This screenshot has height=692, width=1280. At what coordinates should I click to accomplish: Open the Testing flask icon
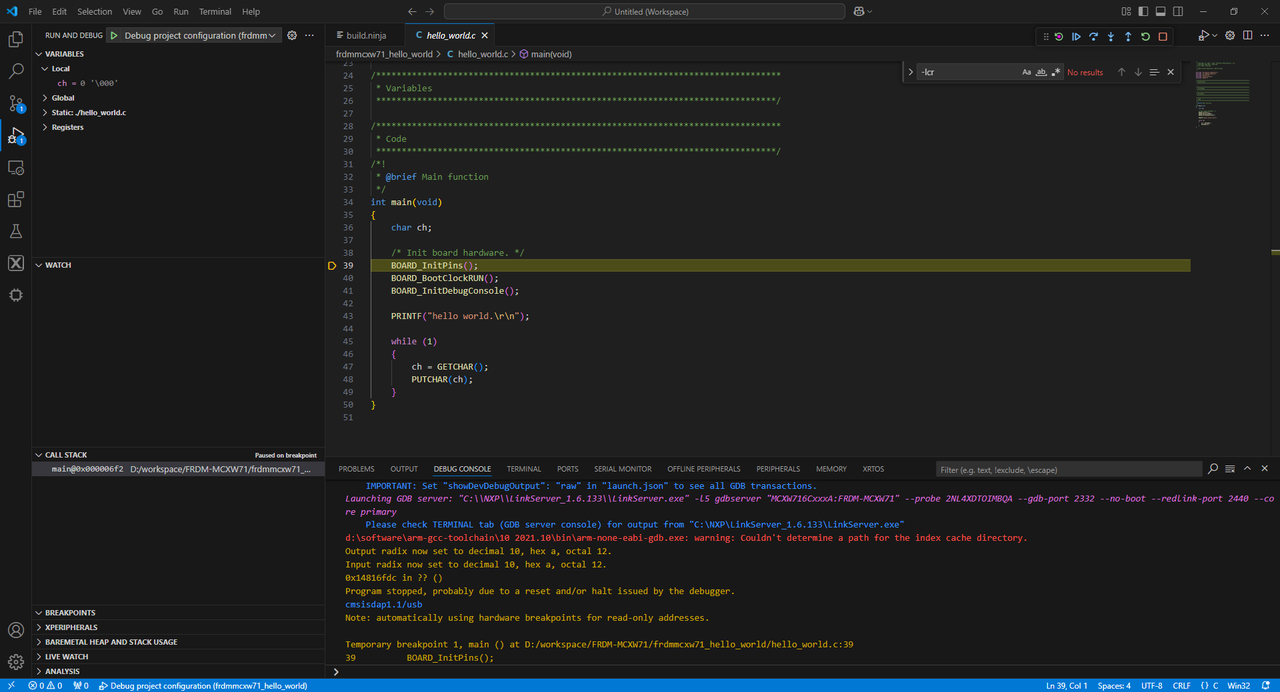point(16,231)
